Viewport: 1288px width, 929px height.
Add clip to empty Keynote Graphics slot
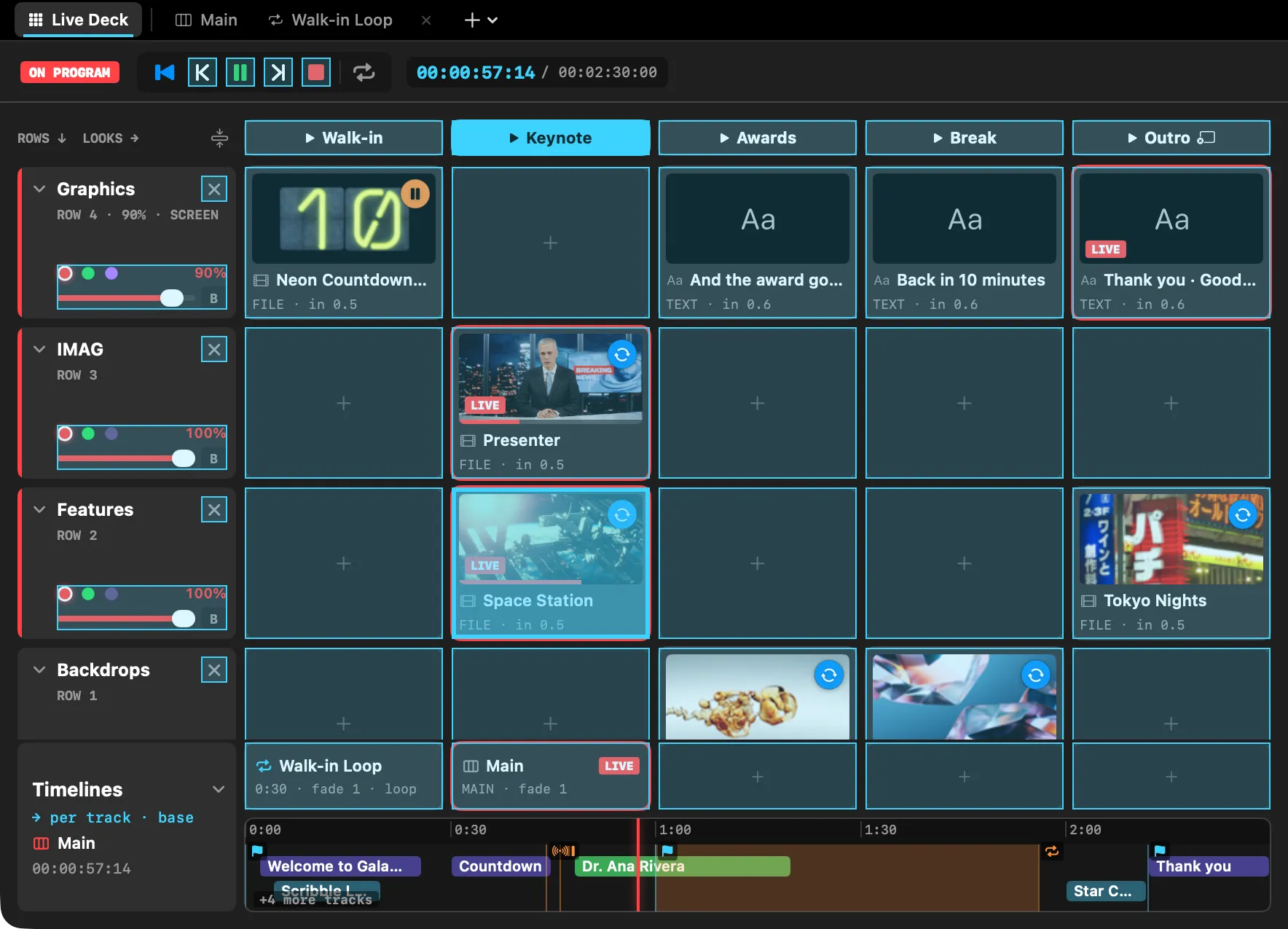coord(551,243)
